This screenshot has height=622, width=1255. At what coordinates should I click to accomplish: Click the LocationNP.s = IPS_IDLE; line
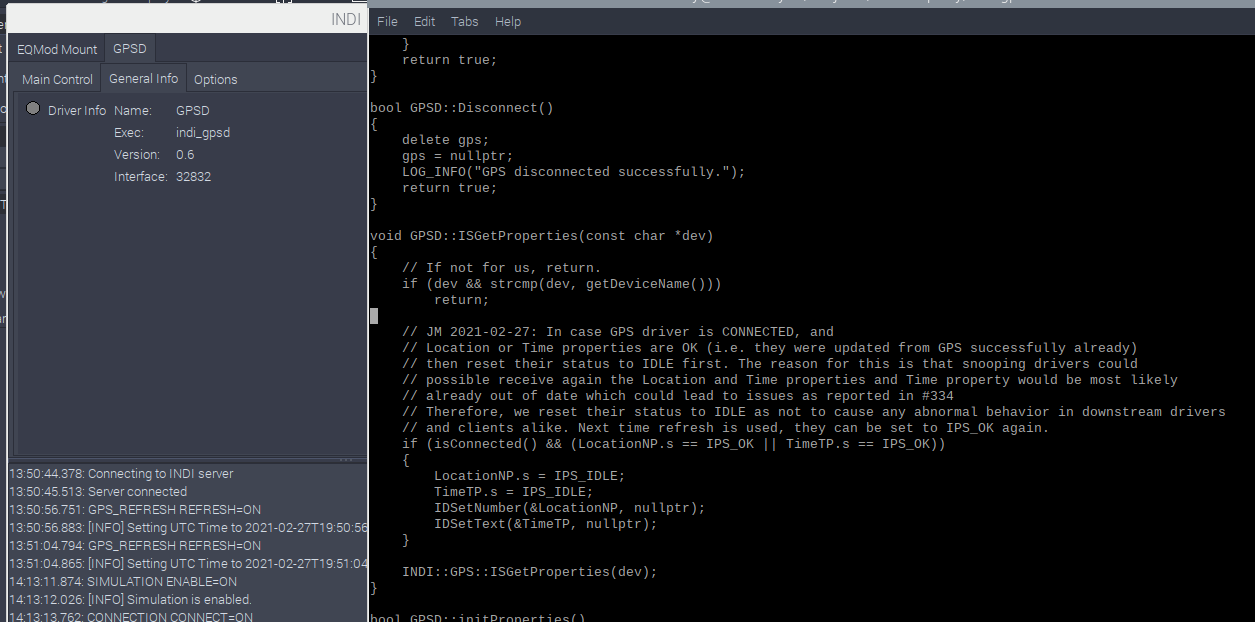[530, 476]
